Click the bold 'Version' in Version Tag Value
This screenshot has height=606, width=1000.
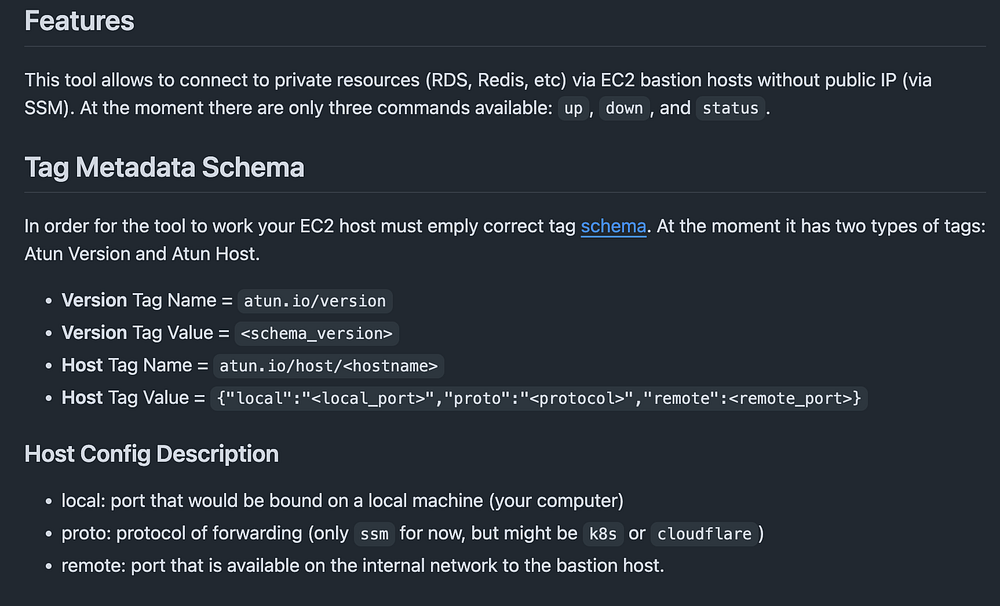click(94, 332)
